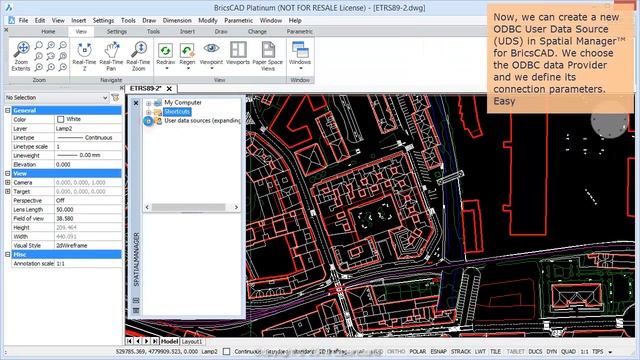Expand the My Computer tree node
The image size is (640, 360).
pyautogui.click(x=149, y=103)
